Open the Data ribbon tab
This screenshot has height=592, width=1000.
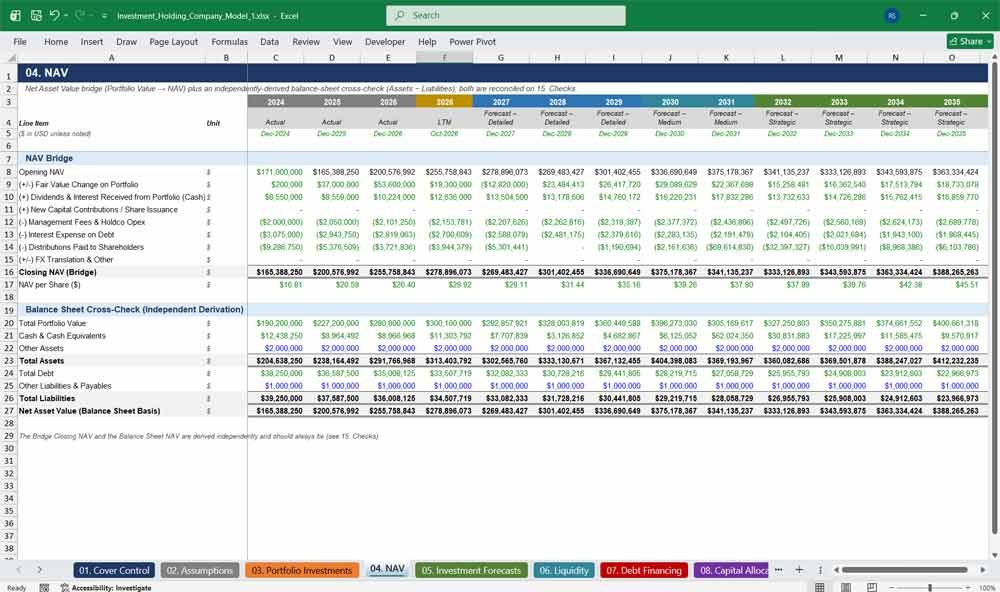pos(269,41)
